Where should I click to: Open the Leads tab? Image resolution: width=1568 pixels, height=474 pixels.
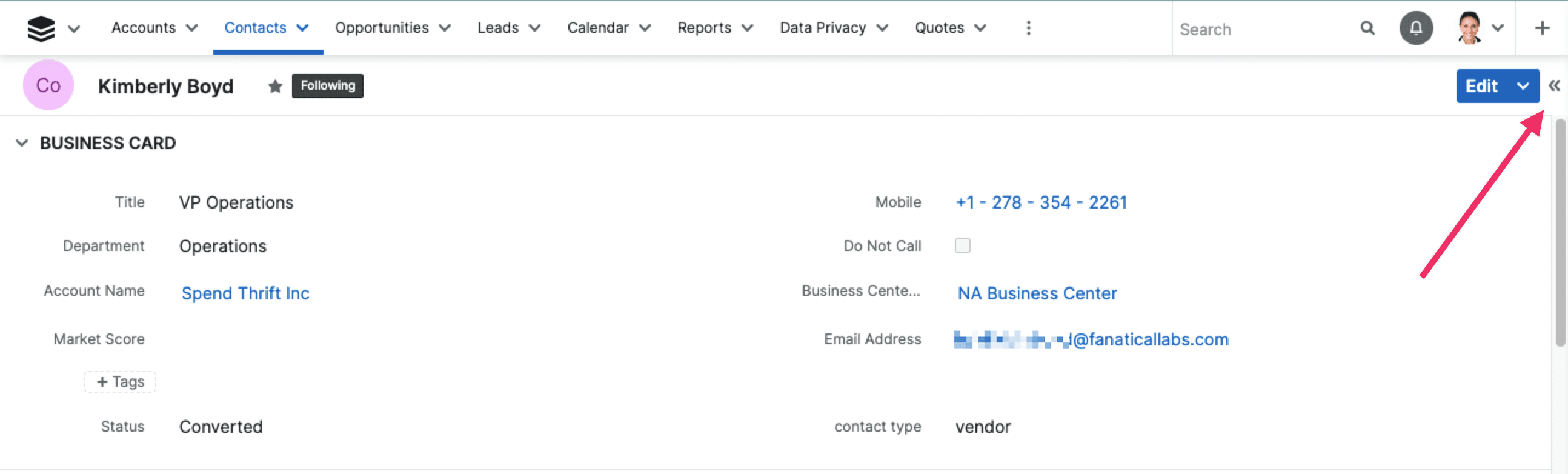(497, 28)
